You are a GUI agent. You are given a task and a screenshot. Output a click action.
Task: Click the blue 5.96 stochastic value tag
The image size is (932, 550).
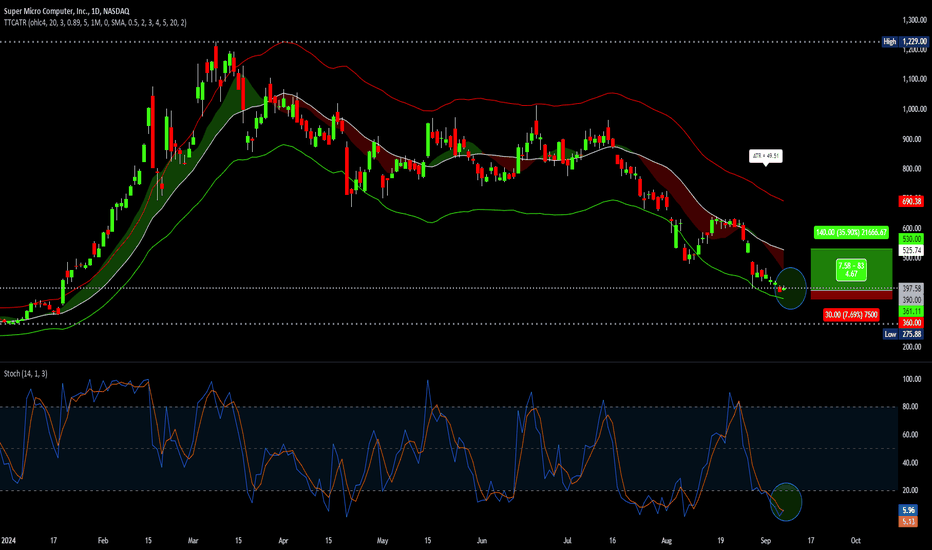coord(908,510)
